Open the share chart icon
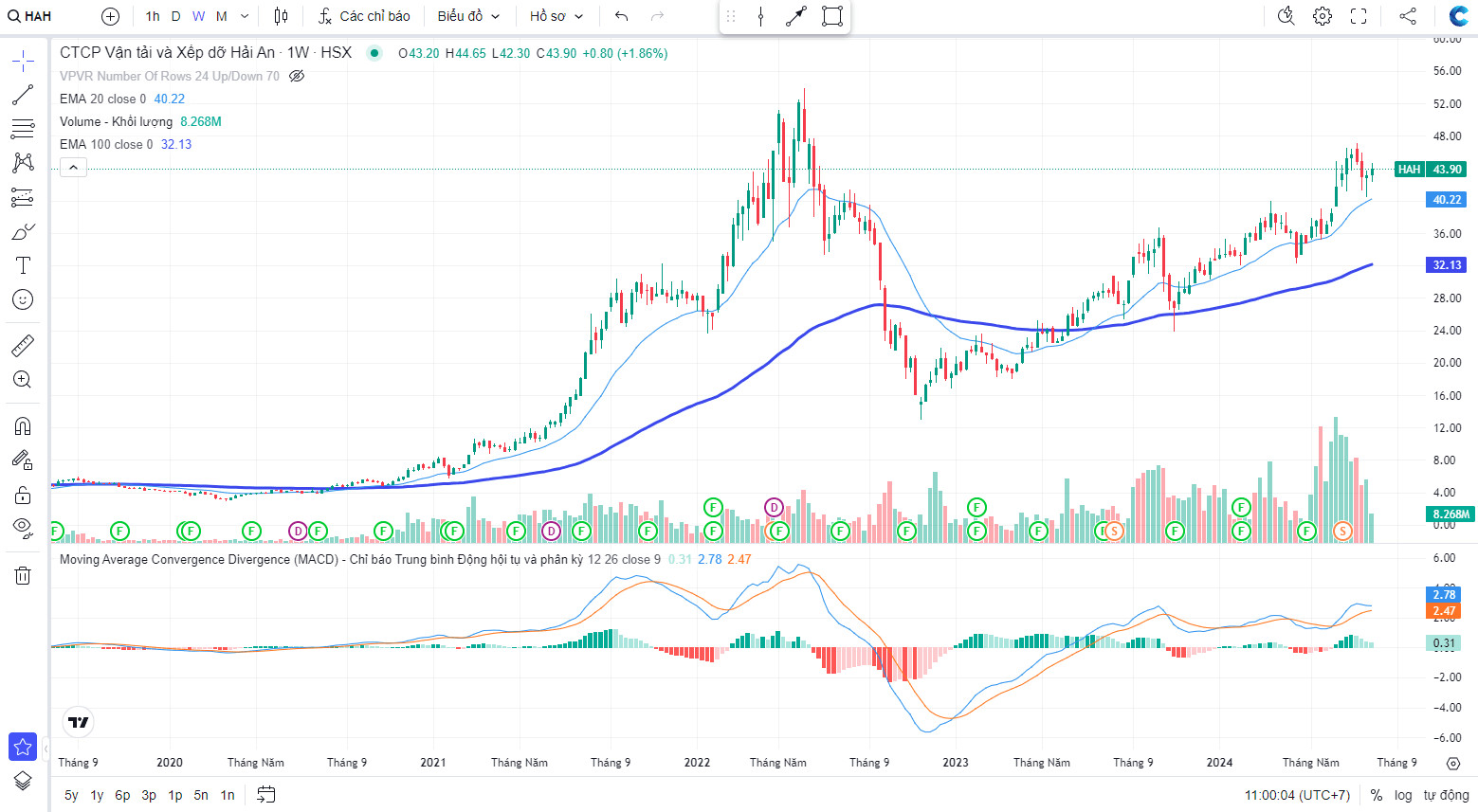The height and width of the screenshot is (812, 1478). tap(1408, 16)
